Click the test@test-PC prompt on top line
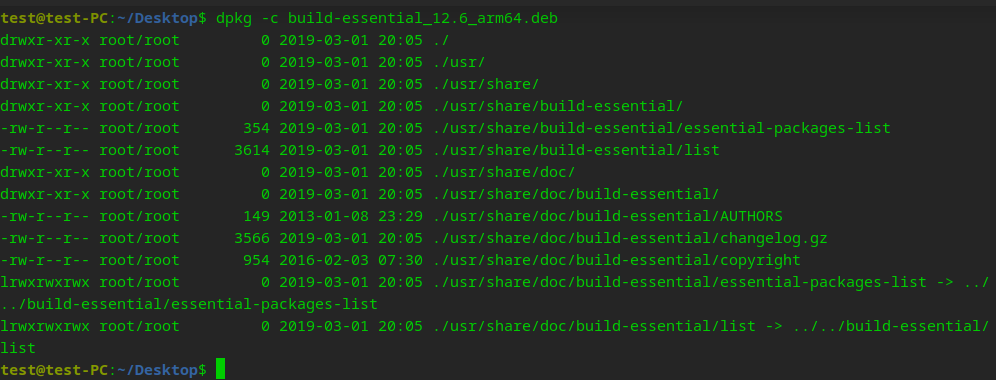 pyautogui.click(x=54, y=18)
